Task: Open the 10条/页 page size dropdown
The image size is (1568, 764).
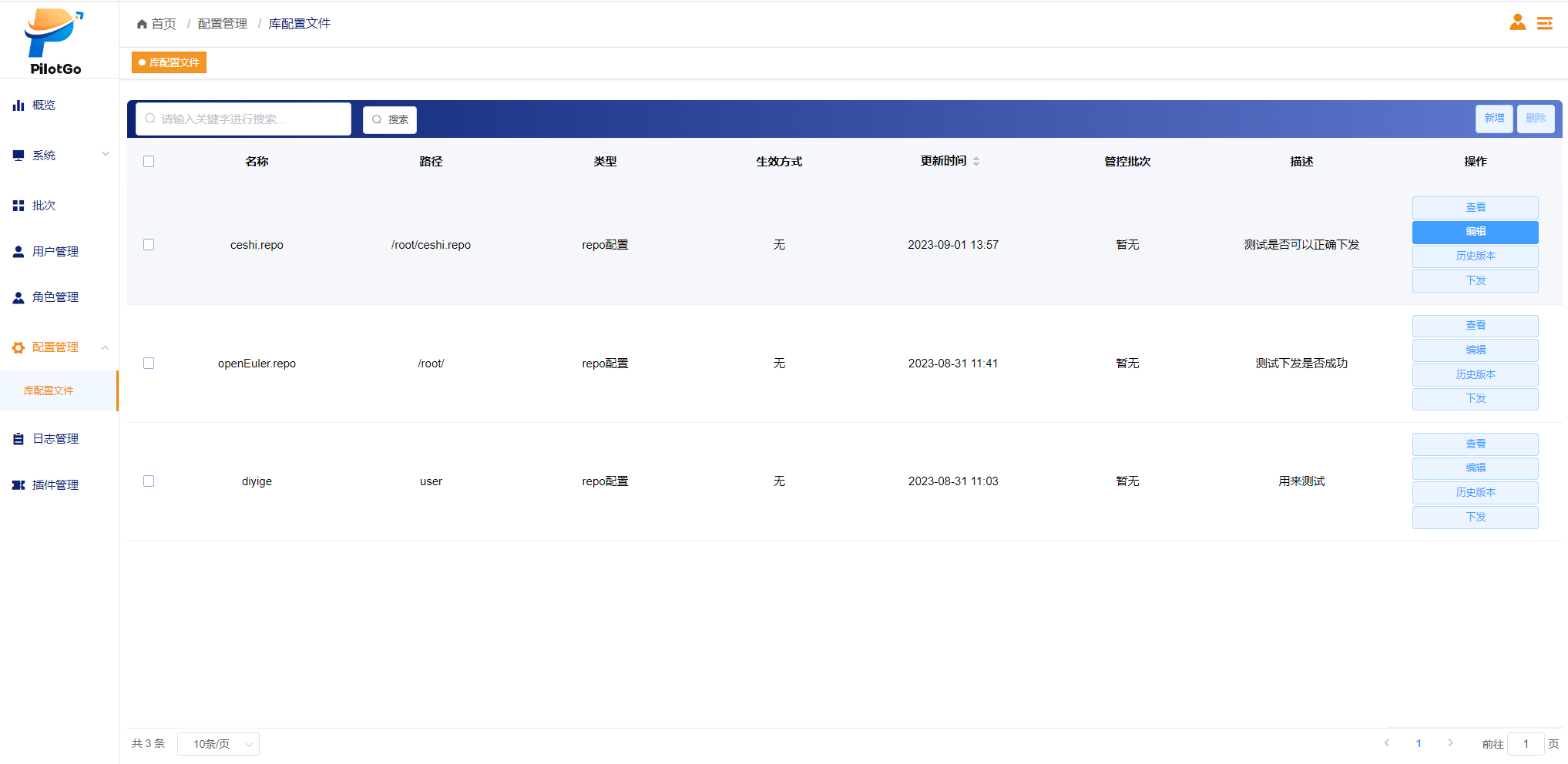Action: 218,744
